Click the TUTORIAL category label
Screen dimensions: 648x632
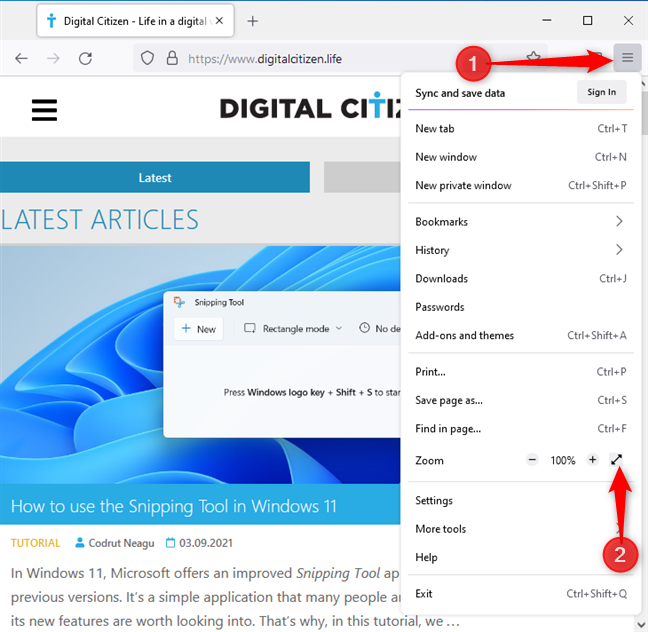[x=35, y=543]
